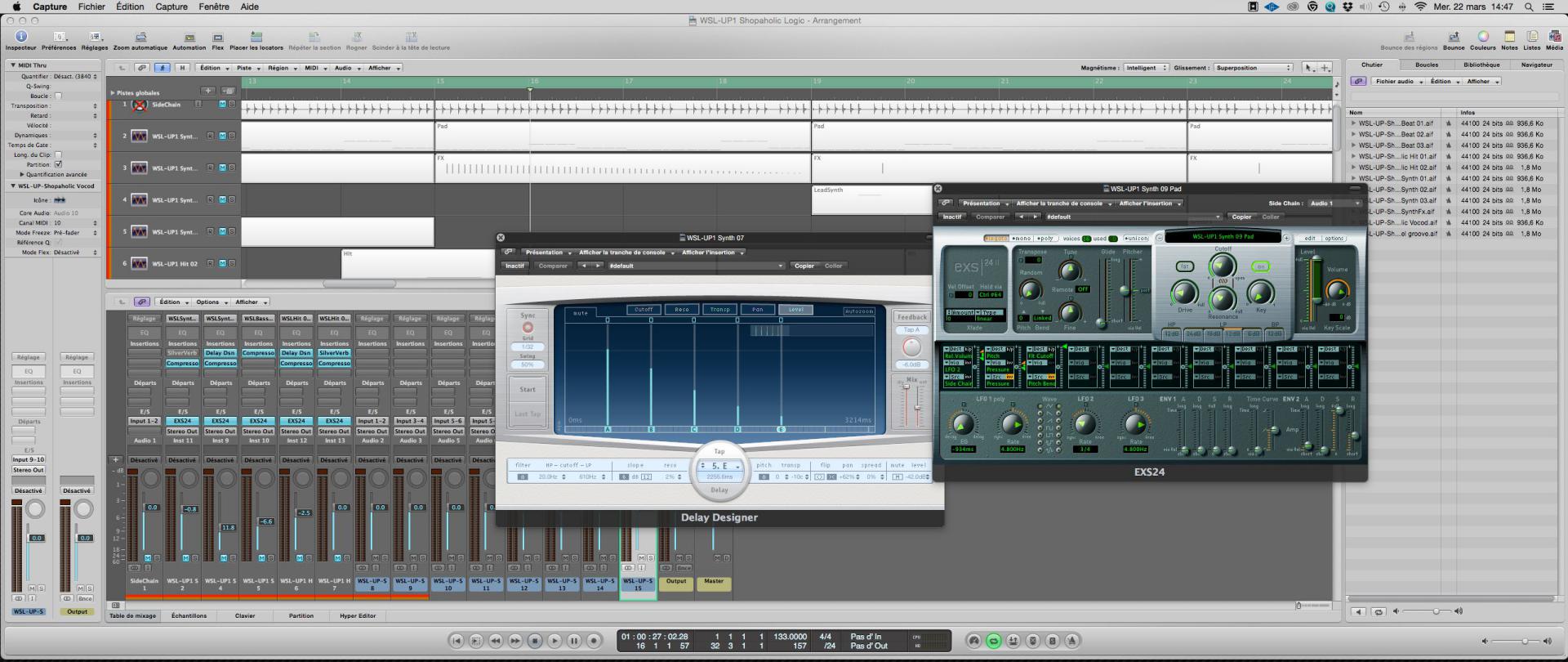Open the Fenêtre menu in menu bar
The width and height of the screenshot is (1568, 662).
[x=214, y=7]
